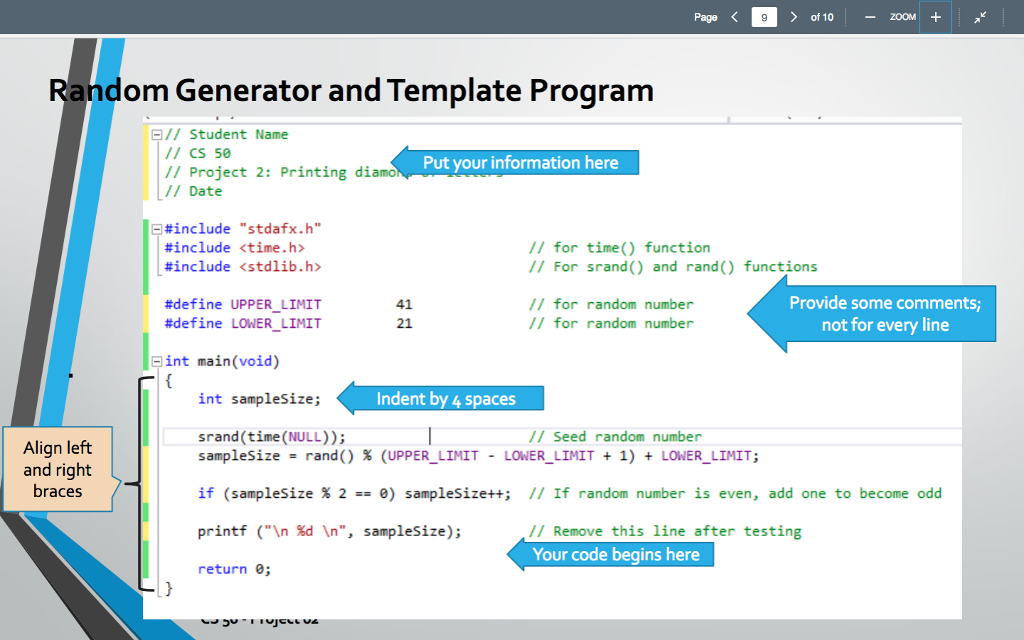Click the "// For srand() and rand() functions" comment

(673, 267)
